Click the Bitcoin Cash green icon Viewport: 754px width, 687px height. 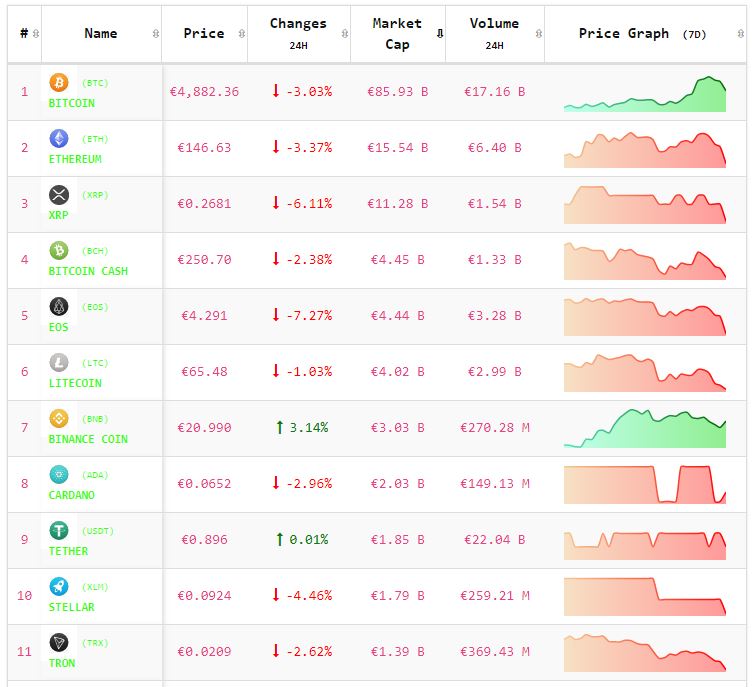[x=58, y=251]
